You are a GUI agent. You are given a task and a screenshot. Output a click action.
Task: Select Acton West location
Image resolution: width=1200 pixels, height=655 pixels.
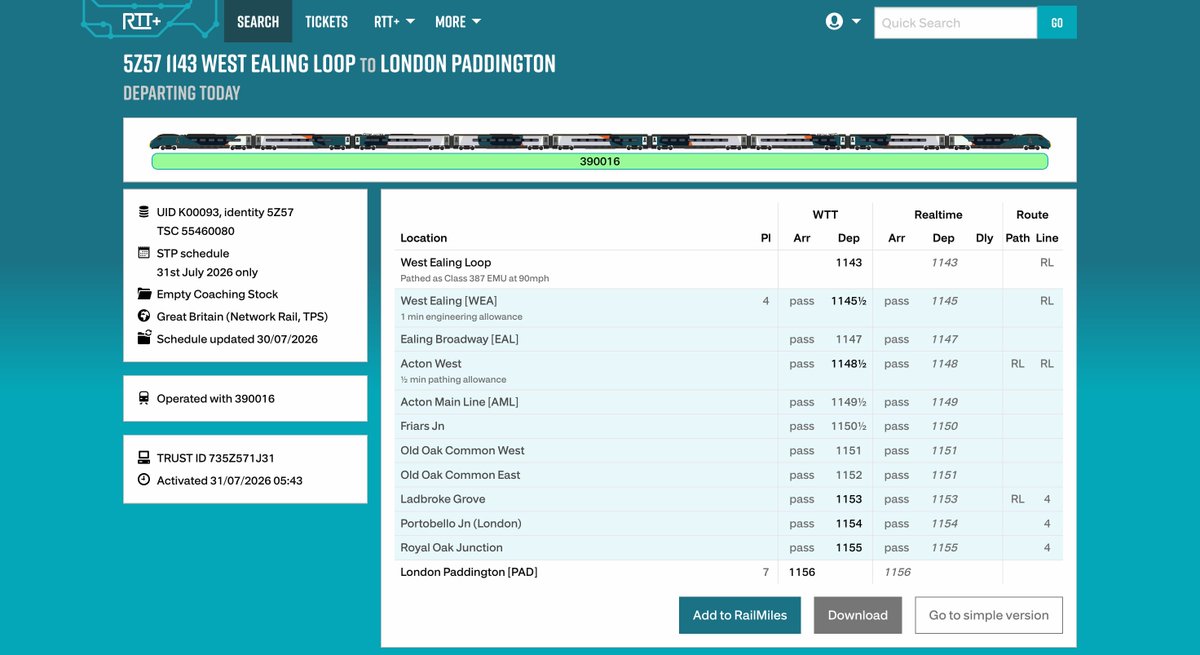431,363
